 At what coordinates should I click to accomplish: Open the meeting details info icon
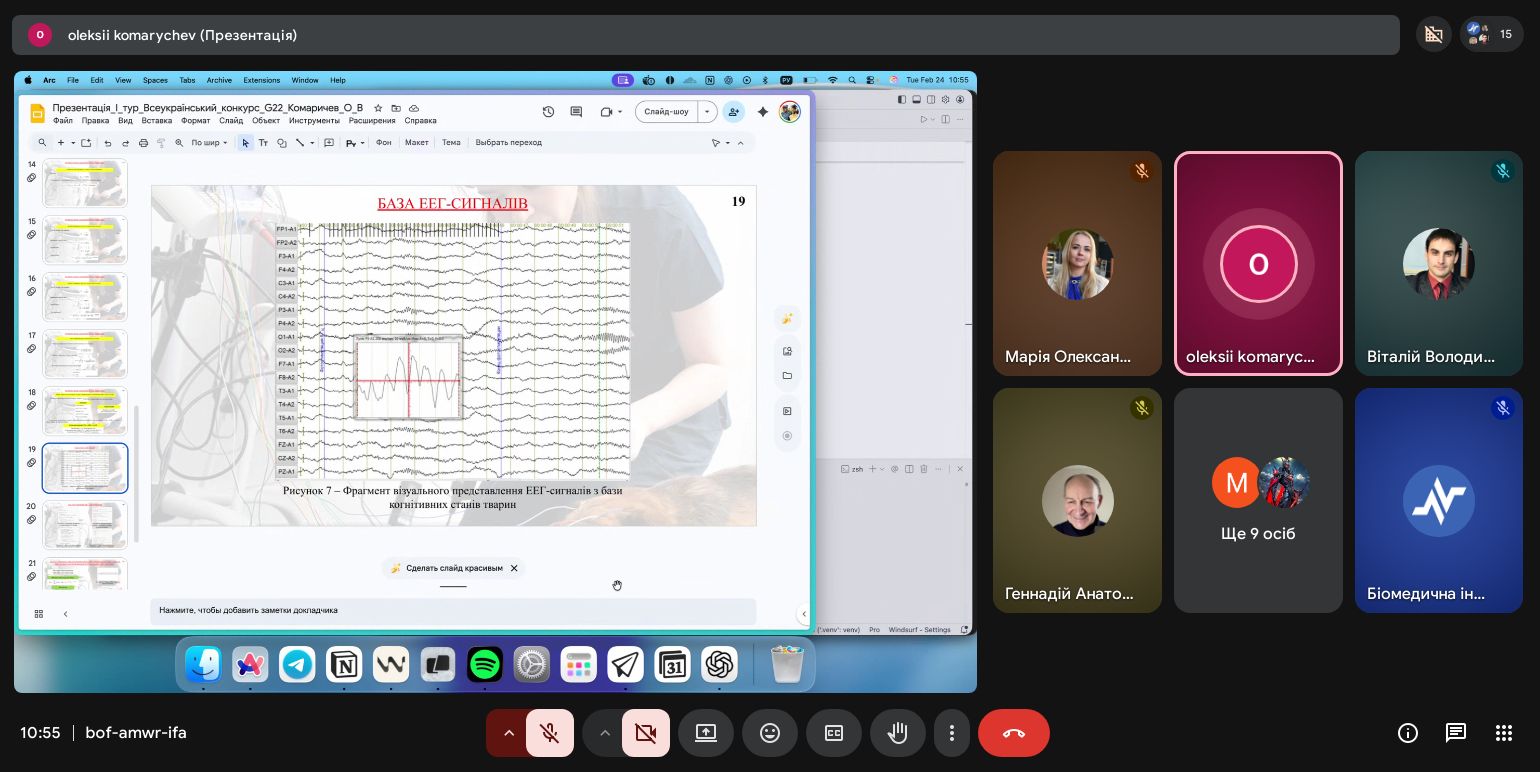point(1408,733)
